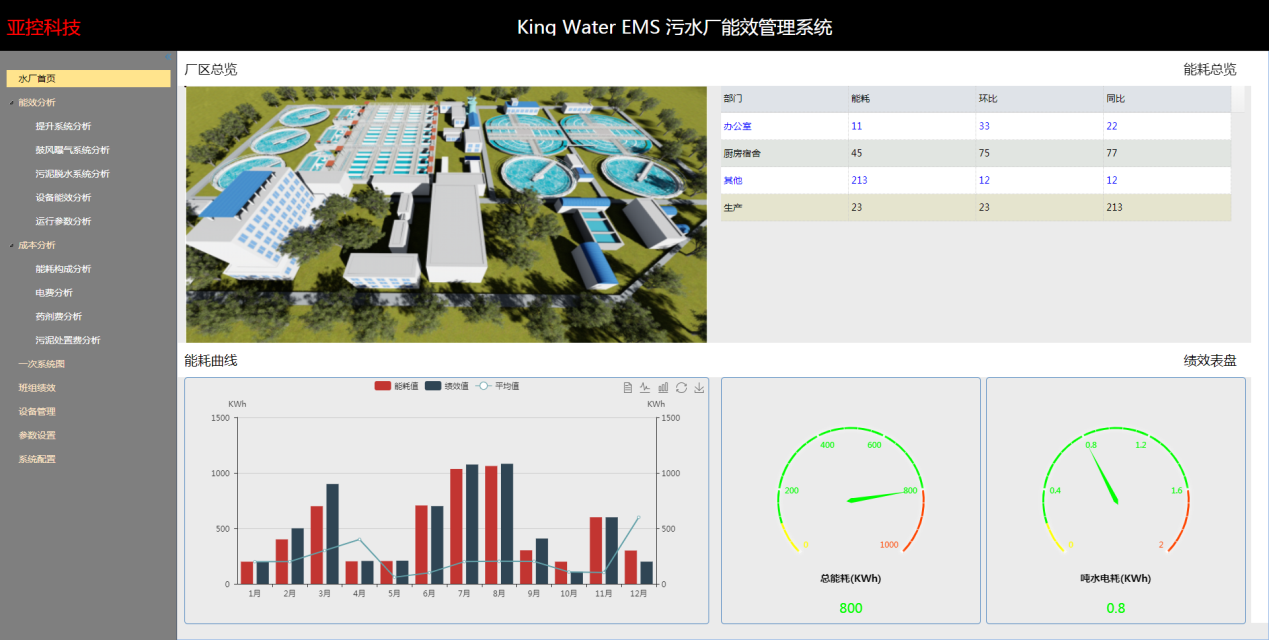Click the 厨房宿舍 table row label
This screenshot has width=1269, height=640.
coord(742,153)
